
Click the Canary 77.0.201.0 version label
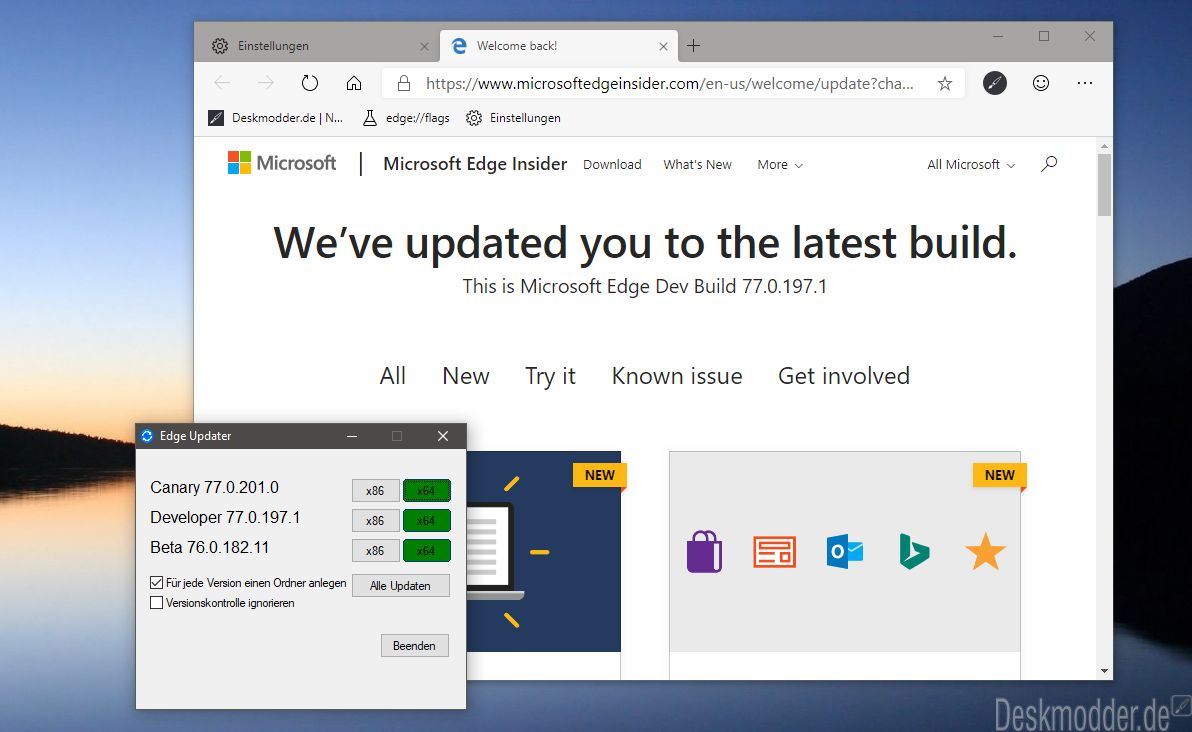[214, 487]
